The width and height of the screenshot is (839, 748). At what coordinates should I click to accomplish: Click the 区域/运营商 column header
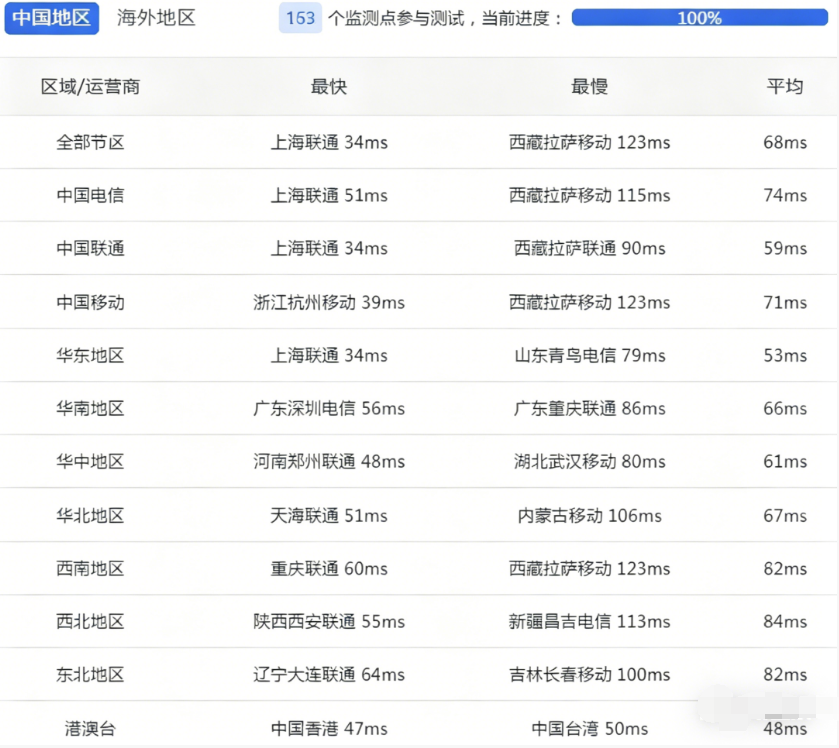pos(90,87)
